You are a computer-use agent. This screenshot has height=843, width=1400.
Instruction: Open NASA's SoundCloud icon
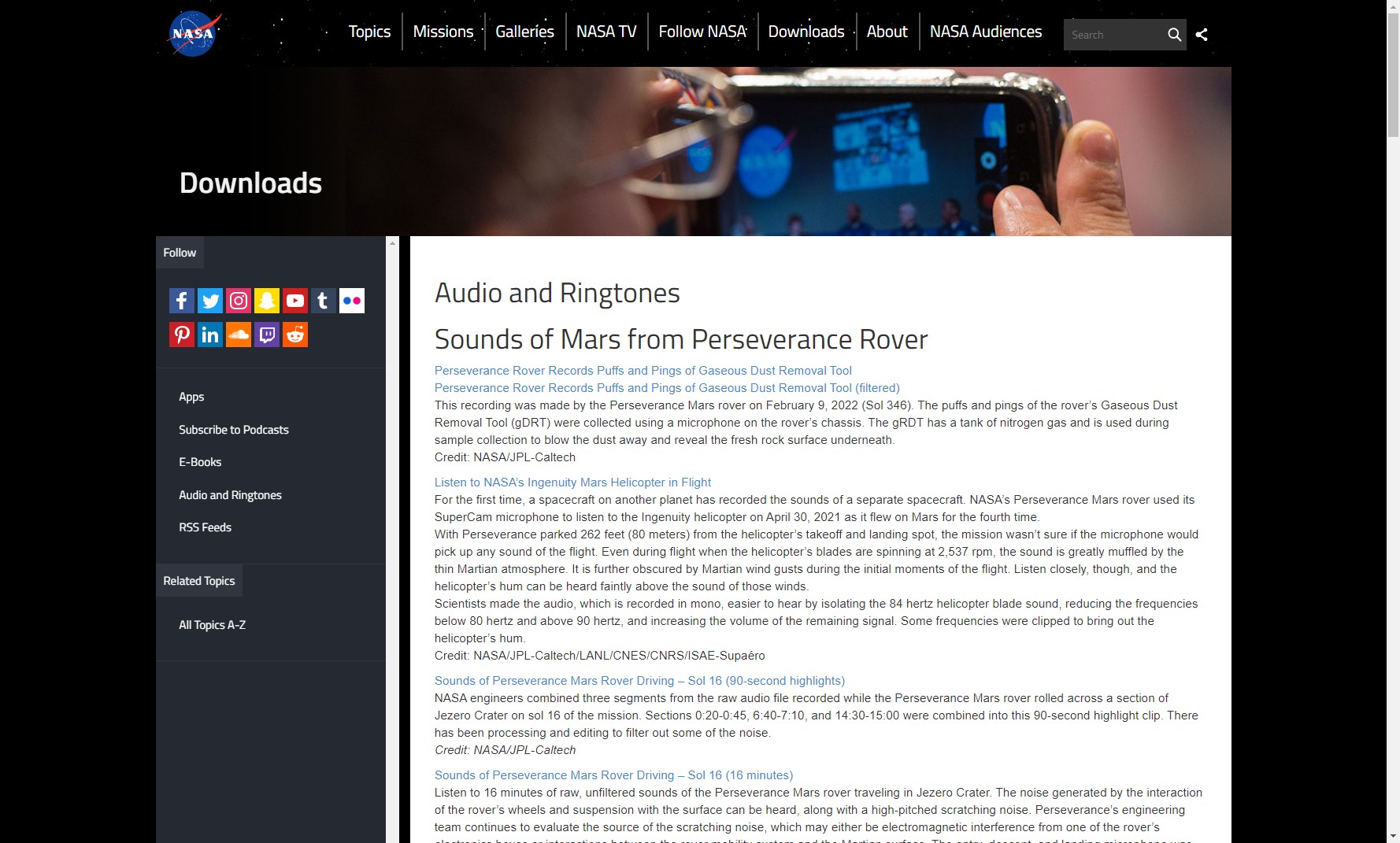[239, 335]
